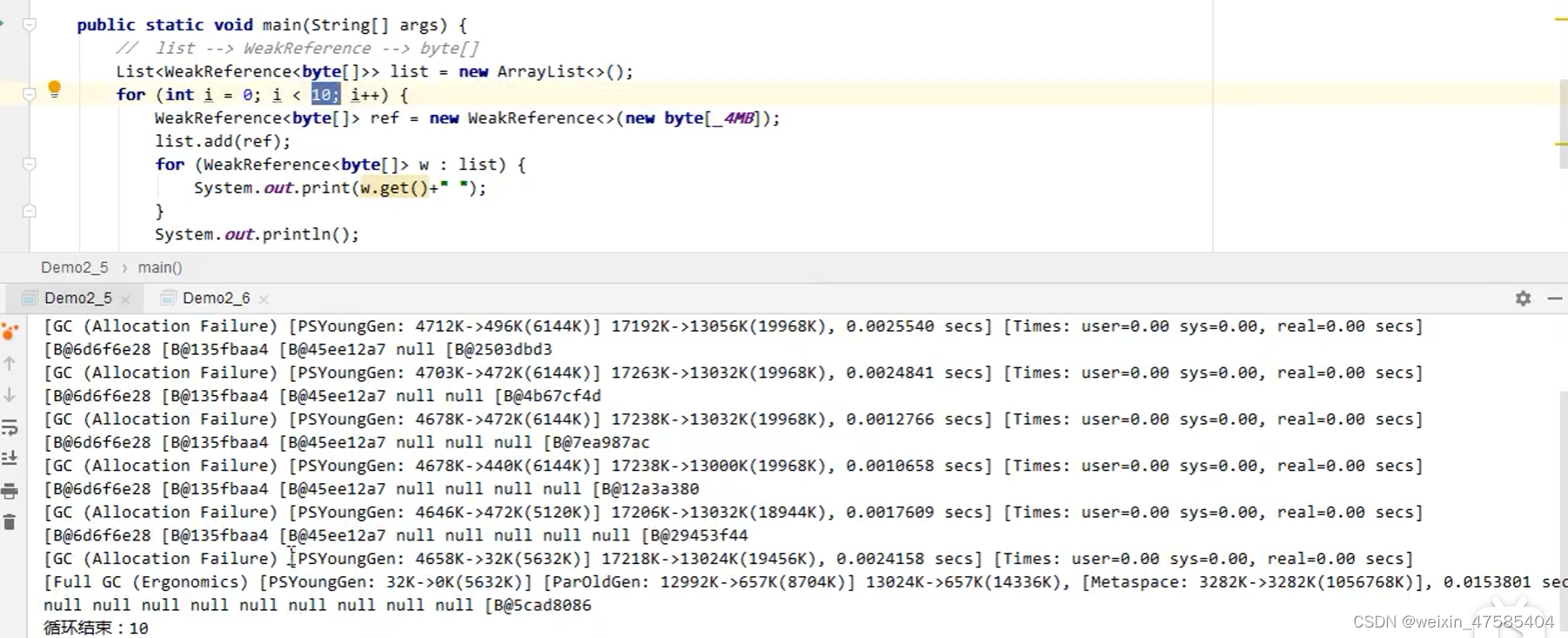This screenshot has width=1568, height=638.
Task: Click the print console output icon
Action: [x=10, y=491]
